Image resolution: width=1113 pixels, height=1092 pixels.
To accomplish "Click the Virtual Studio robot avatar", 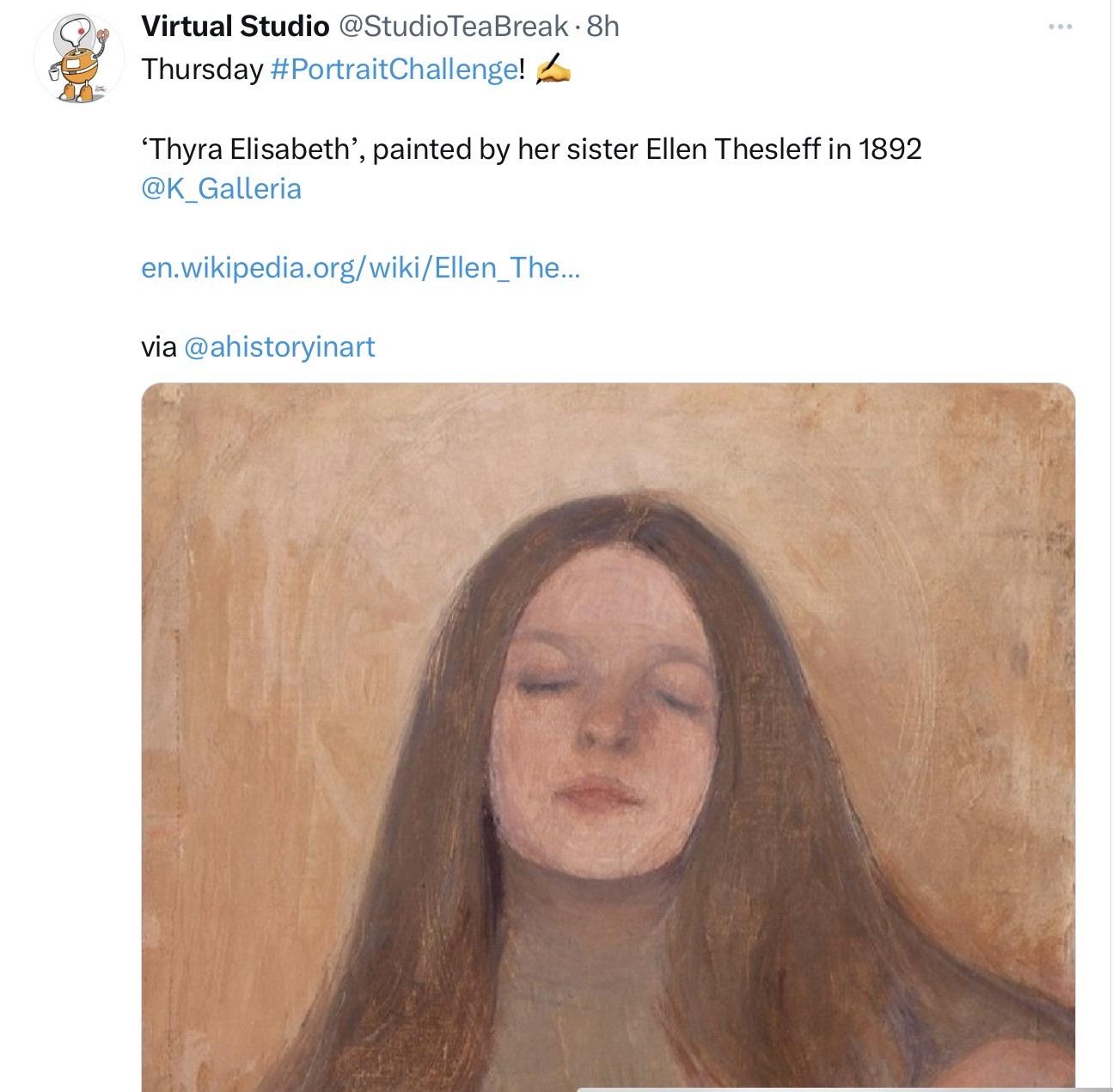I will (78, 58).
